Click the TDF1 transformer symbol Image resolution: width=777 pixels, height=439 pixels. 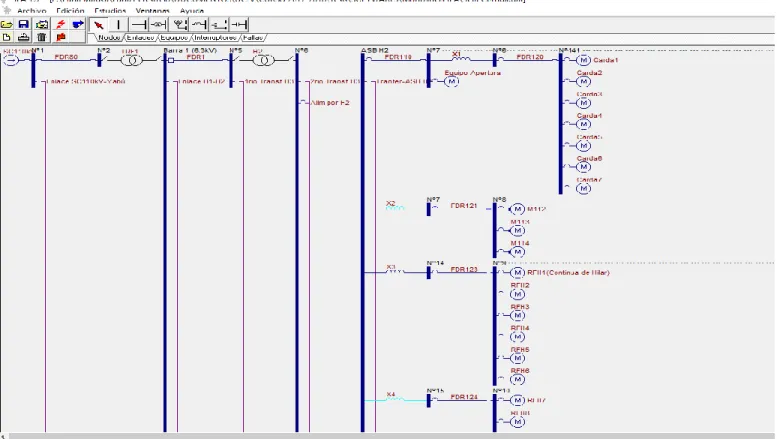[131, 60]
